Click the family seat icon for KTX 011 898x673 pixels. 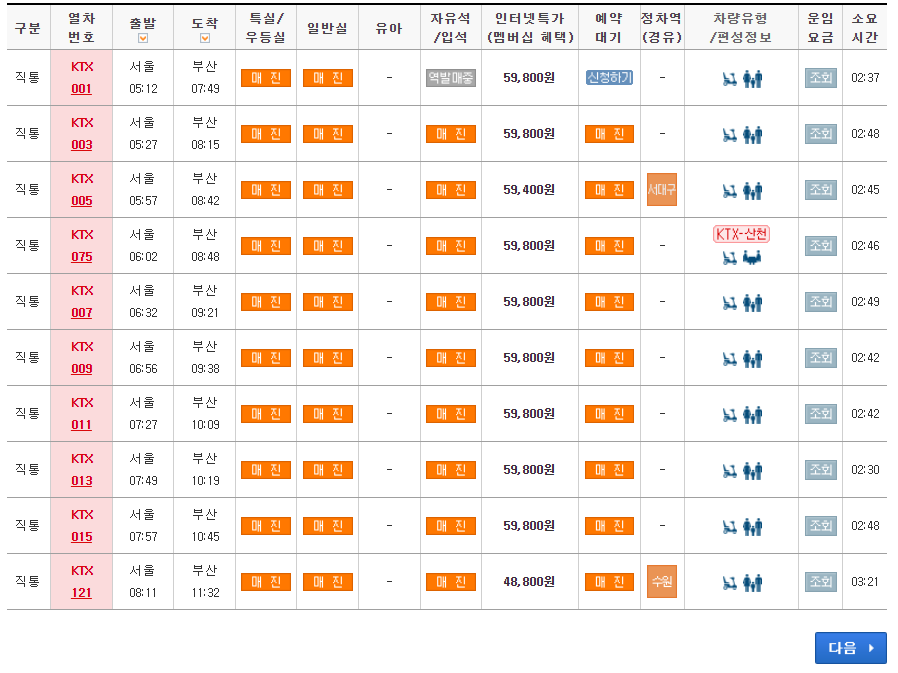click(x=751, y=413)
